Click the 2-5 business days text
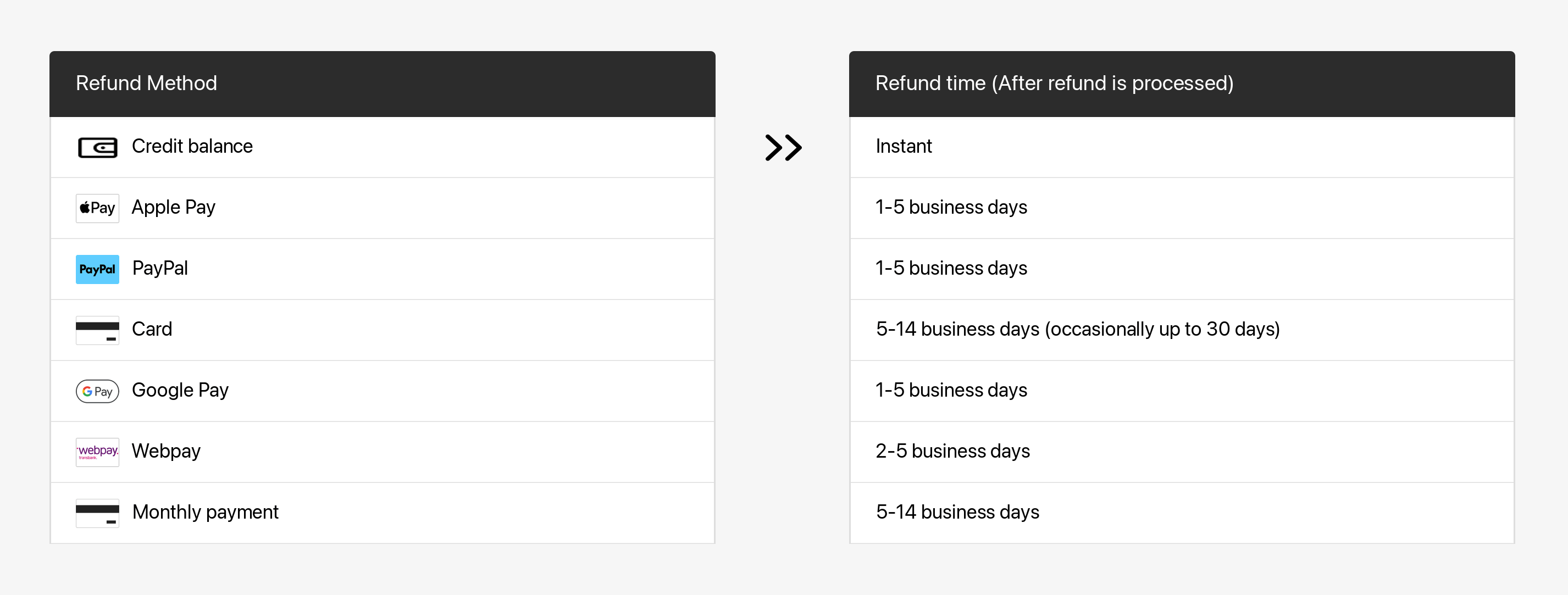Screen dimensions: 1568x595 pyautogui.click(x=952, y=451)
